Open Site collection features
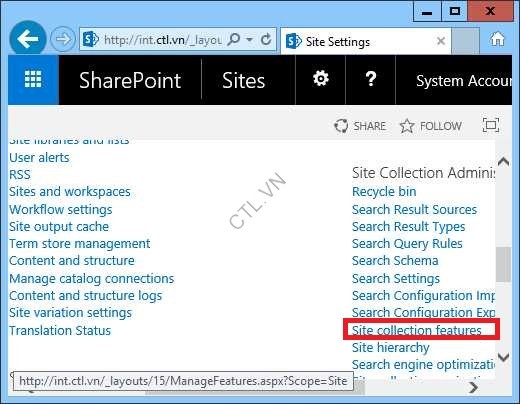 click(417, 330)
